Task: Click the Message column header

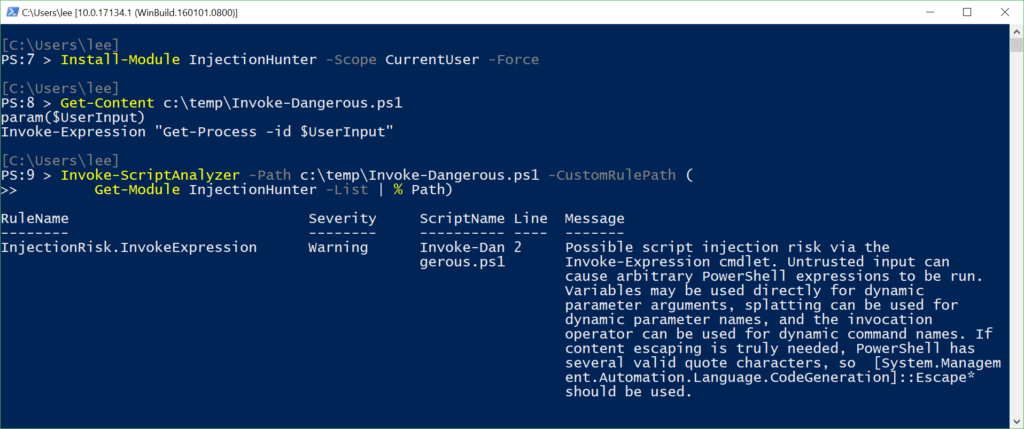Action: 594,218
